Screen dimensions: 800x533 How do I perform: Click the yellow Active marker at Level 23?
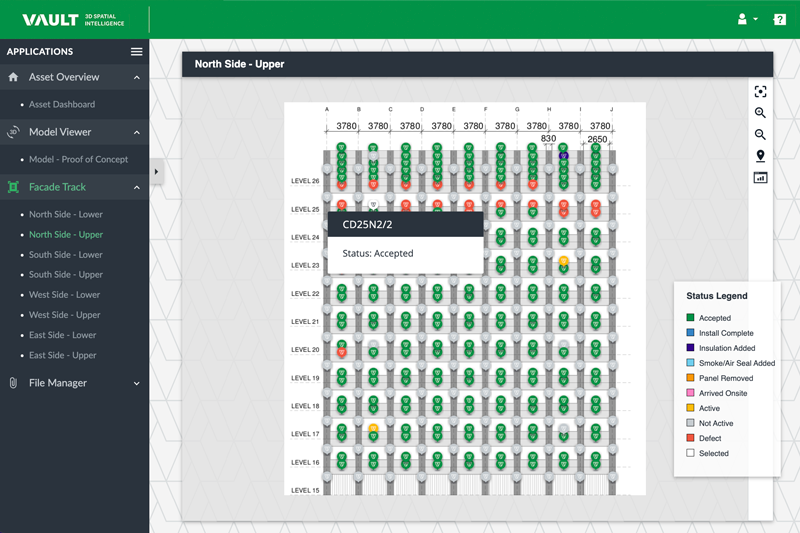pos(563,261)
